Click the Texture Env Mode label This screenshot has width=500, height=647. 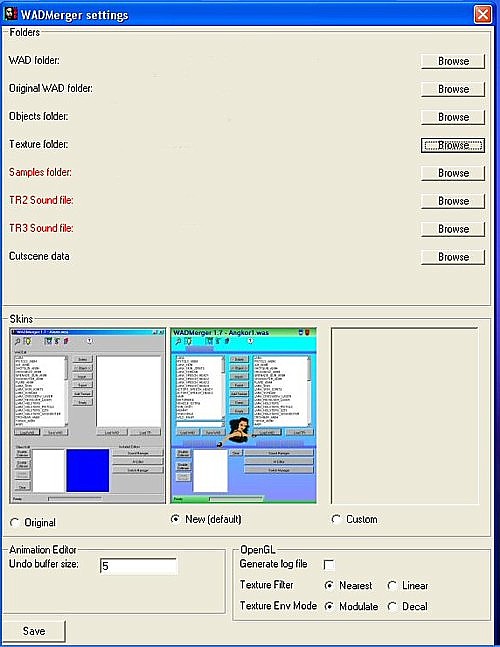tap(278, 606)
